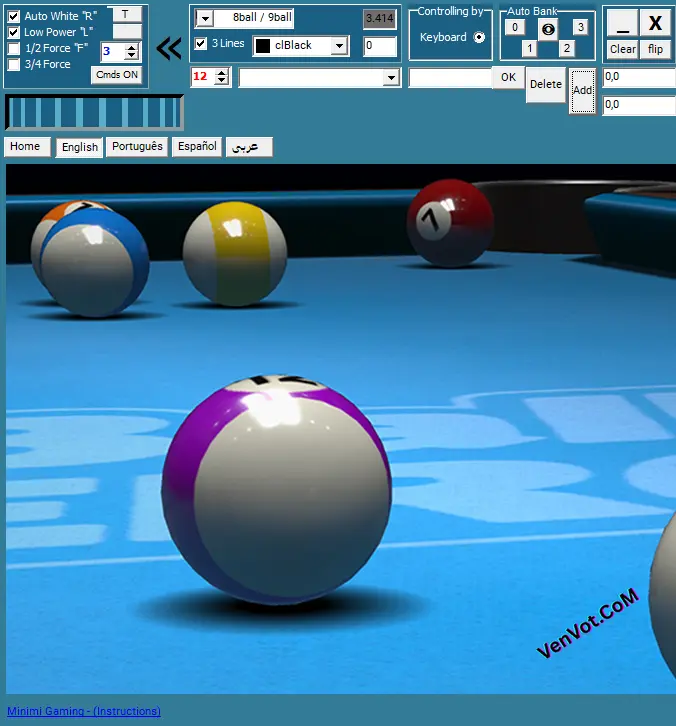Click the black color swatch beside clBlack
The height and width of the screenshot is (726, 676).
coord(263,46)
